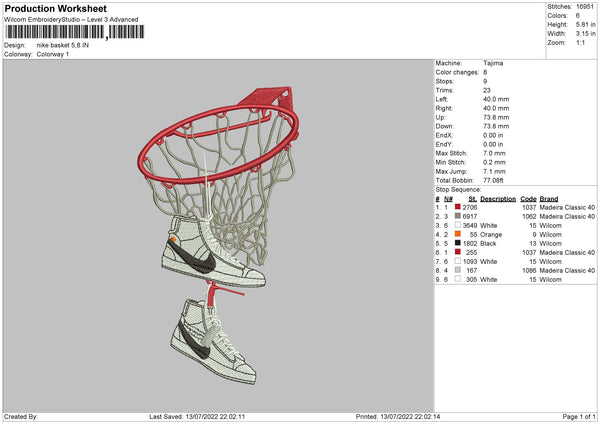Click the 'Colorway 1' value
The width and height of the screenshot is (600, 424).
53,54
